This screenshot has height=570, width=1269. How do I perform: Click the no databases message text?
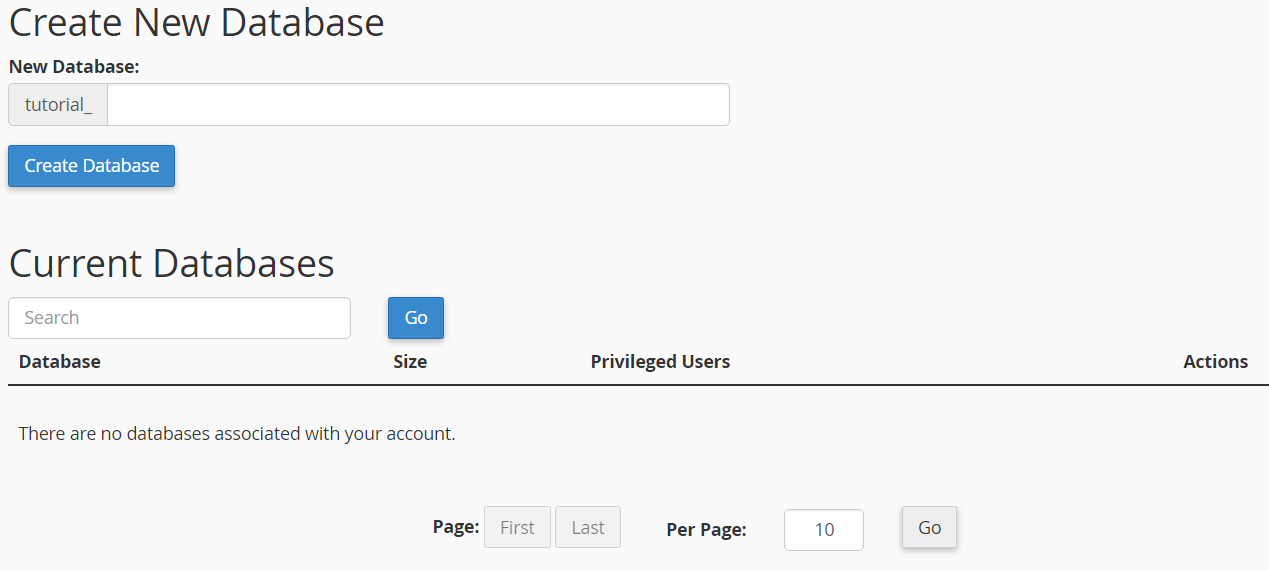click(x=237, y=434)
